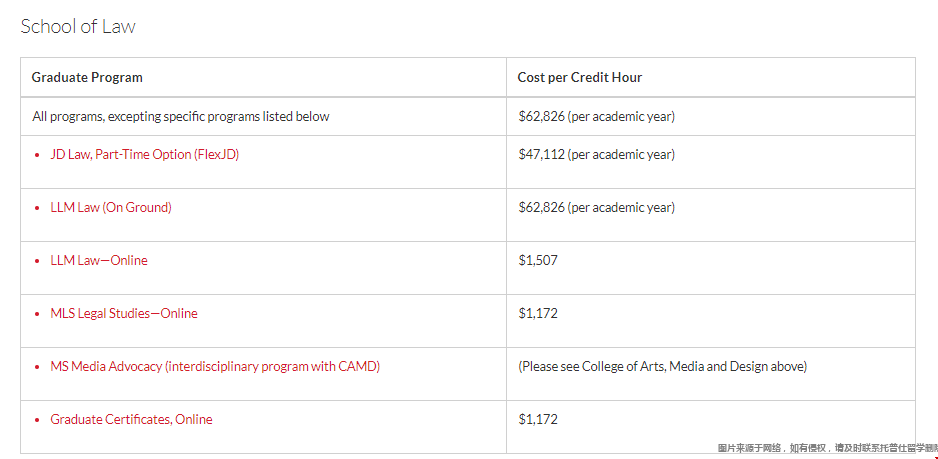Open MLS Legal Studies—Online program link
The width and height of the screenshot is (938, 459).
coord(124,313)
